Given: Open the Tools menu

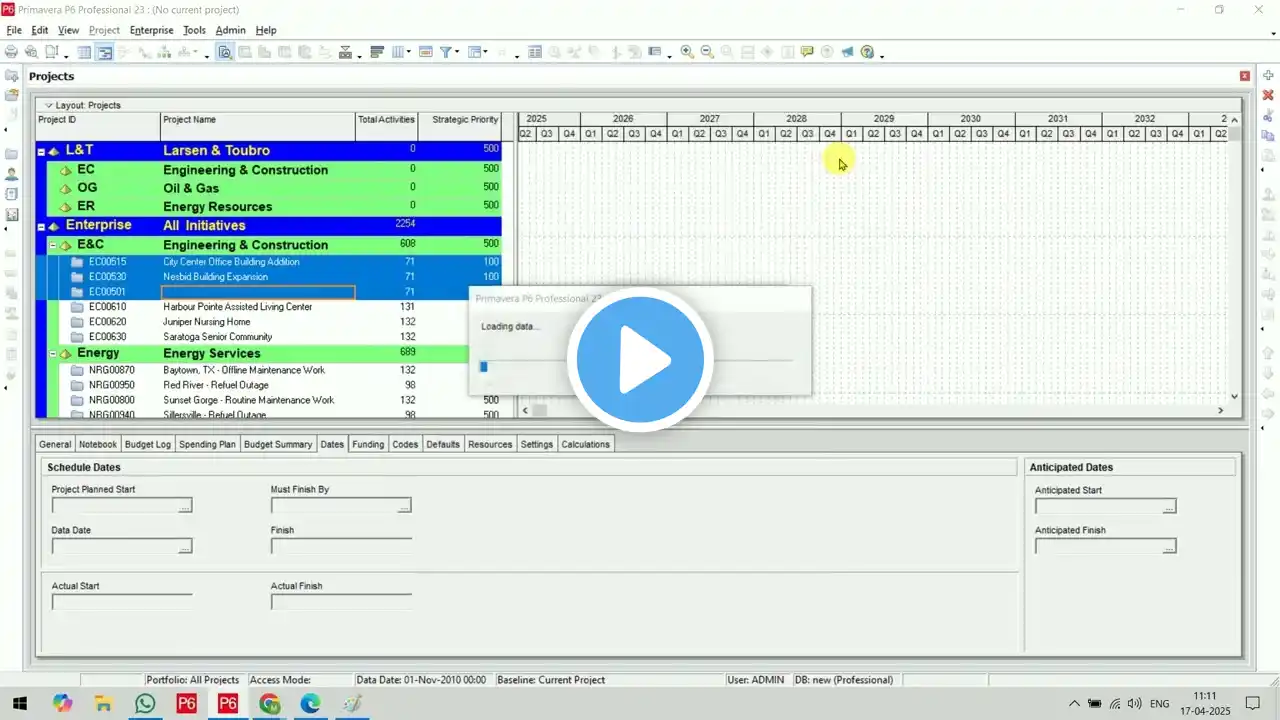Looking at the screenshot, I should (x=194, y=30).
